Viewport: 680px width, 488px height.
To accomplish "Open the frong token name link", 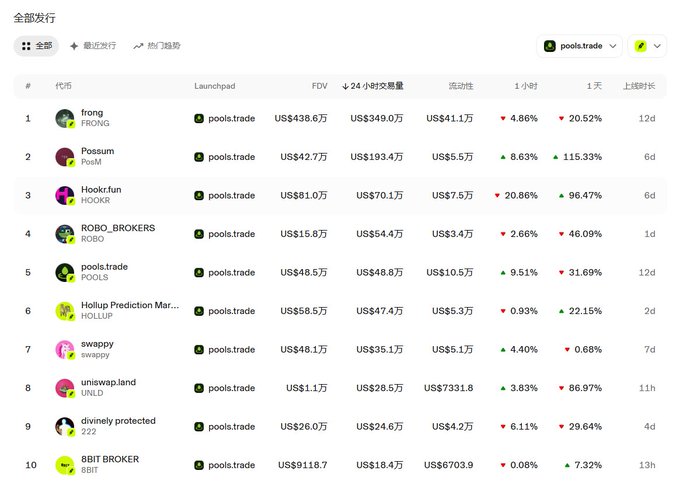I will [x=92, y=113].
